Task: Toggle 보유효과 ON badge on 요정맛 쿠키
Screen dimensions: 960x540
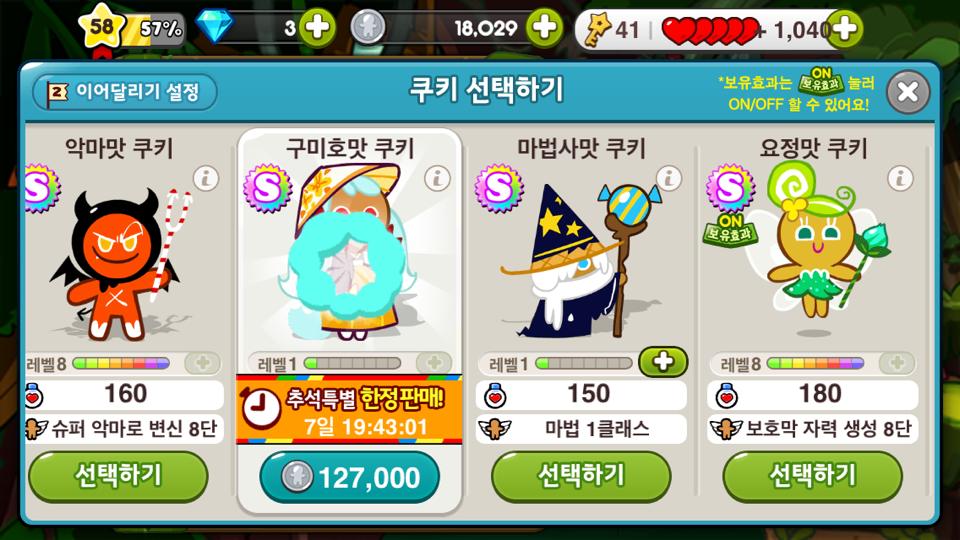Action: [x=730, y=230]
